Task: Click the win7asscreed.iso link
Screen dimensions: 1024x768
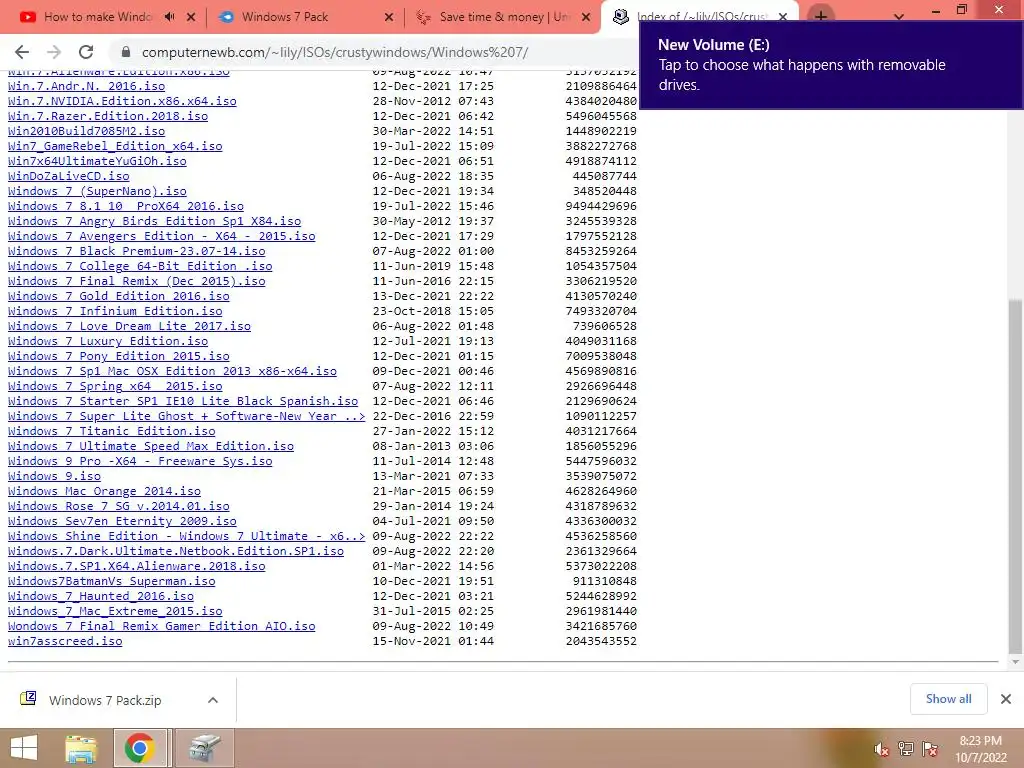Action: (x=65, y=642)
